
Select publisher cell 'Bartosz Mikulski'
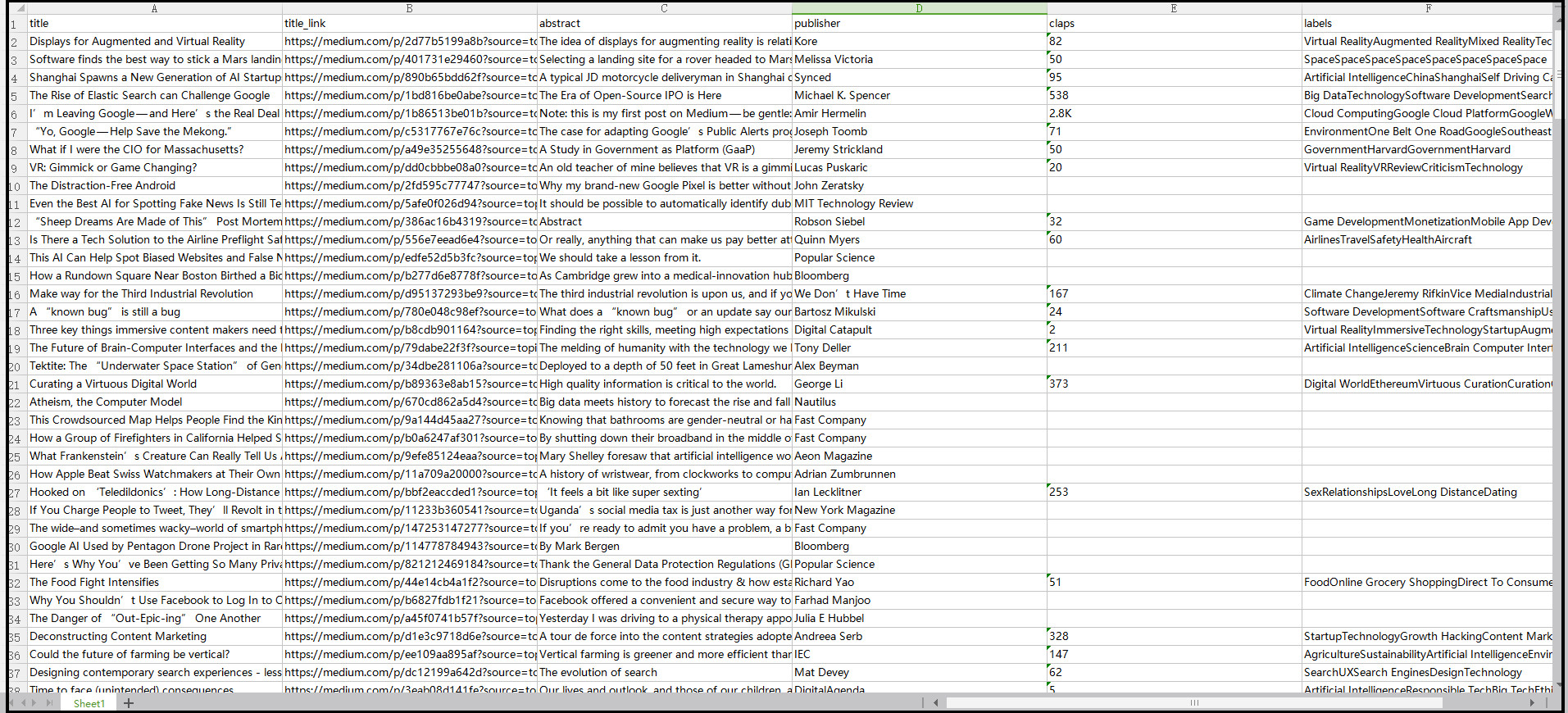point(919,311)
